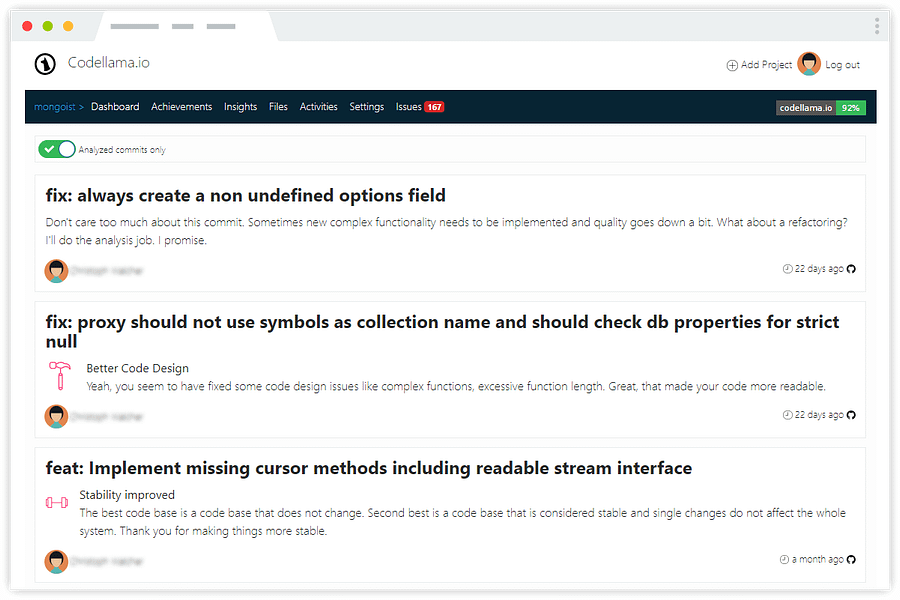Open GitHub icon on the cursor methods commit
Image resolution: width=900 pixels, height=600 pixels.
tap(851, 560)
